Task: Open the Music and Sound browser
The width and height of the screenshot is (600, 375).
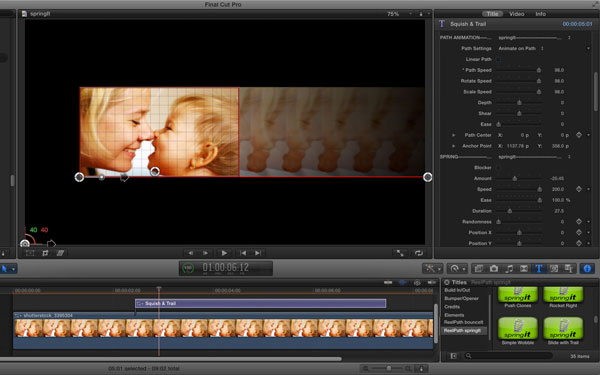Action: pos(509,269)
